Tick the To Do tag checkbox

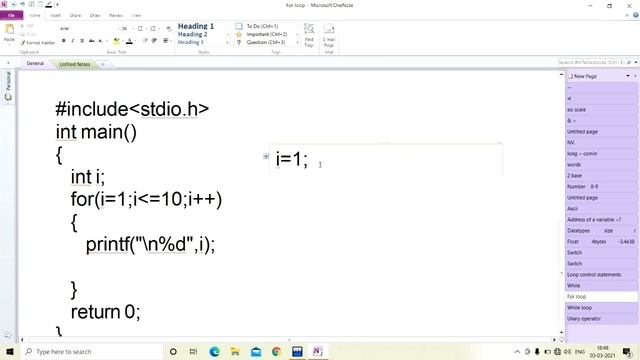239,26
